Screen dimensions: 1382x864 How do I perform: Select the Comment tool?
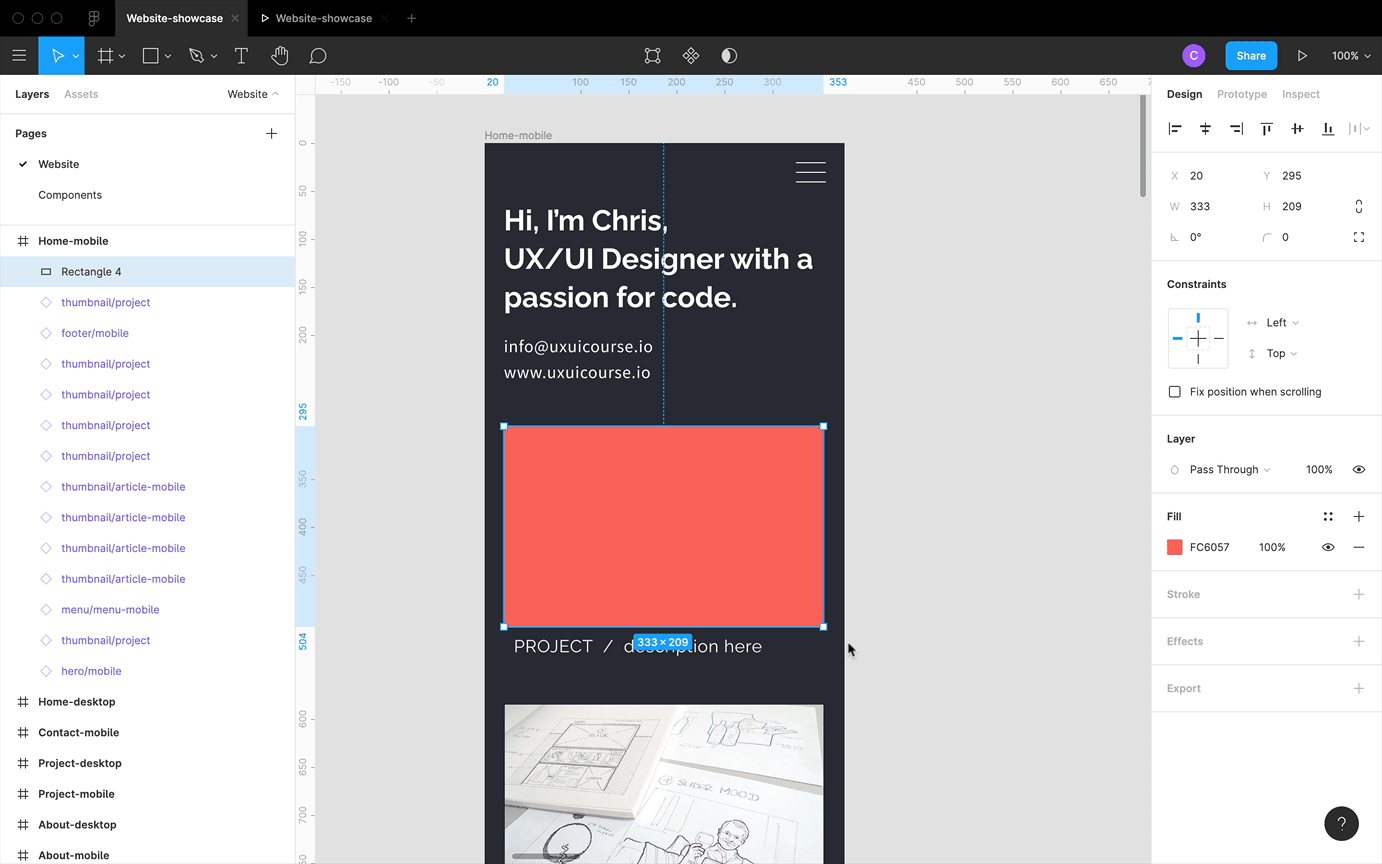(318, 56)
